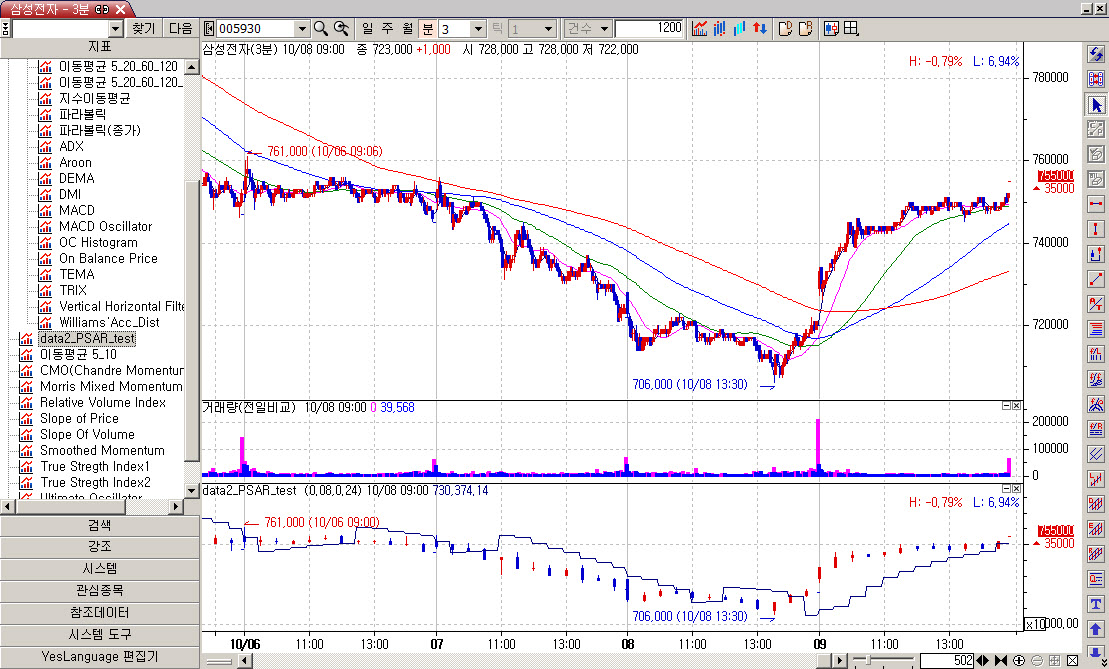Screen dimensions: 1109x669
Task: Open the minute interval dropdown showing 3
Action: [x=477, y=29]
